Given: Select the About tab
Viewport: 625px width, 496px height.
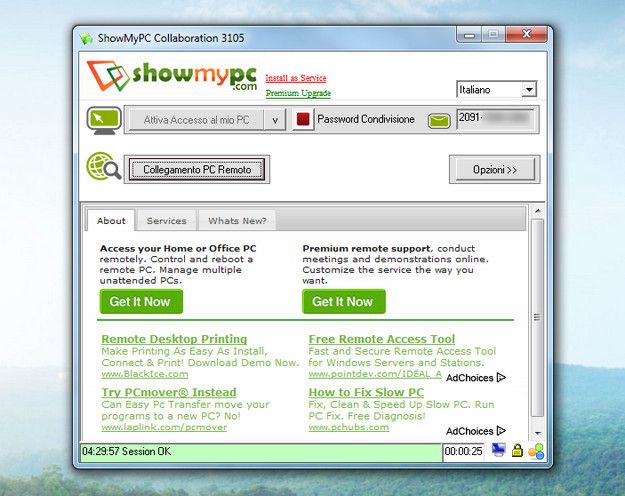Looking at the screenshot, I should [111, 220].
